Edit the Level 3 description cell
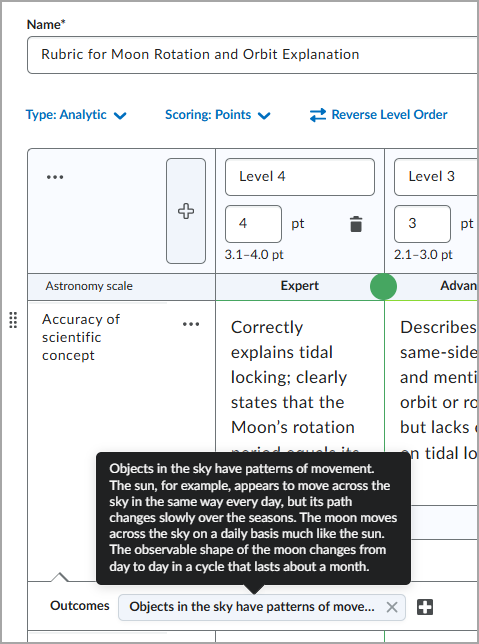The image size is (479, 644). pos(432,390)
